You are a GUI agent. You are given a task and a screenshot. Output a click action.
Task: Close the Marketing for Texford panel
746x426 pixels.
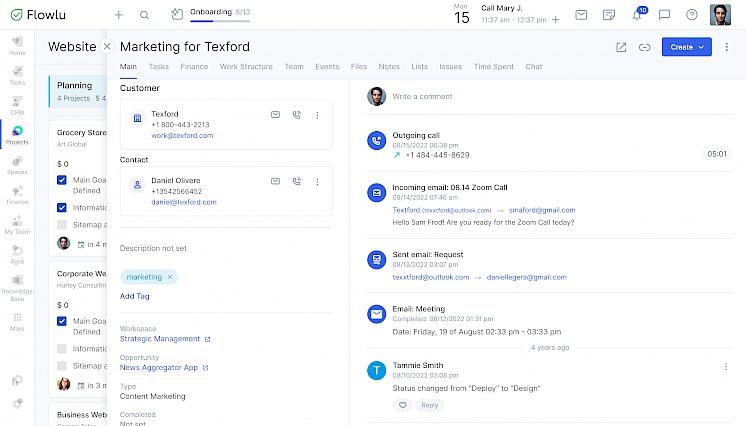[107, 47]
